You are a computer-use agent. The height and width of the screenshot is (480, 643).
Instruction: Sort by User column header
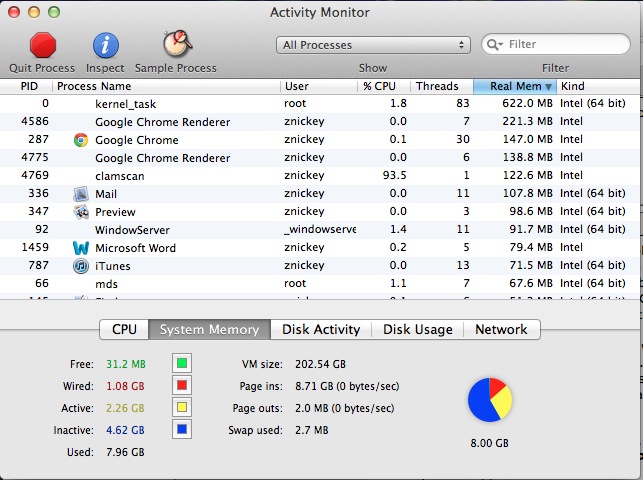click(x=319, y=86)
